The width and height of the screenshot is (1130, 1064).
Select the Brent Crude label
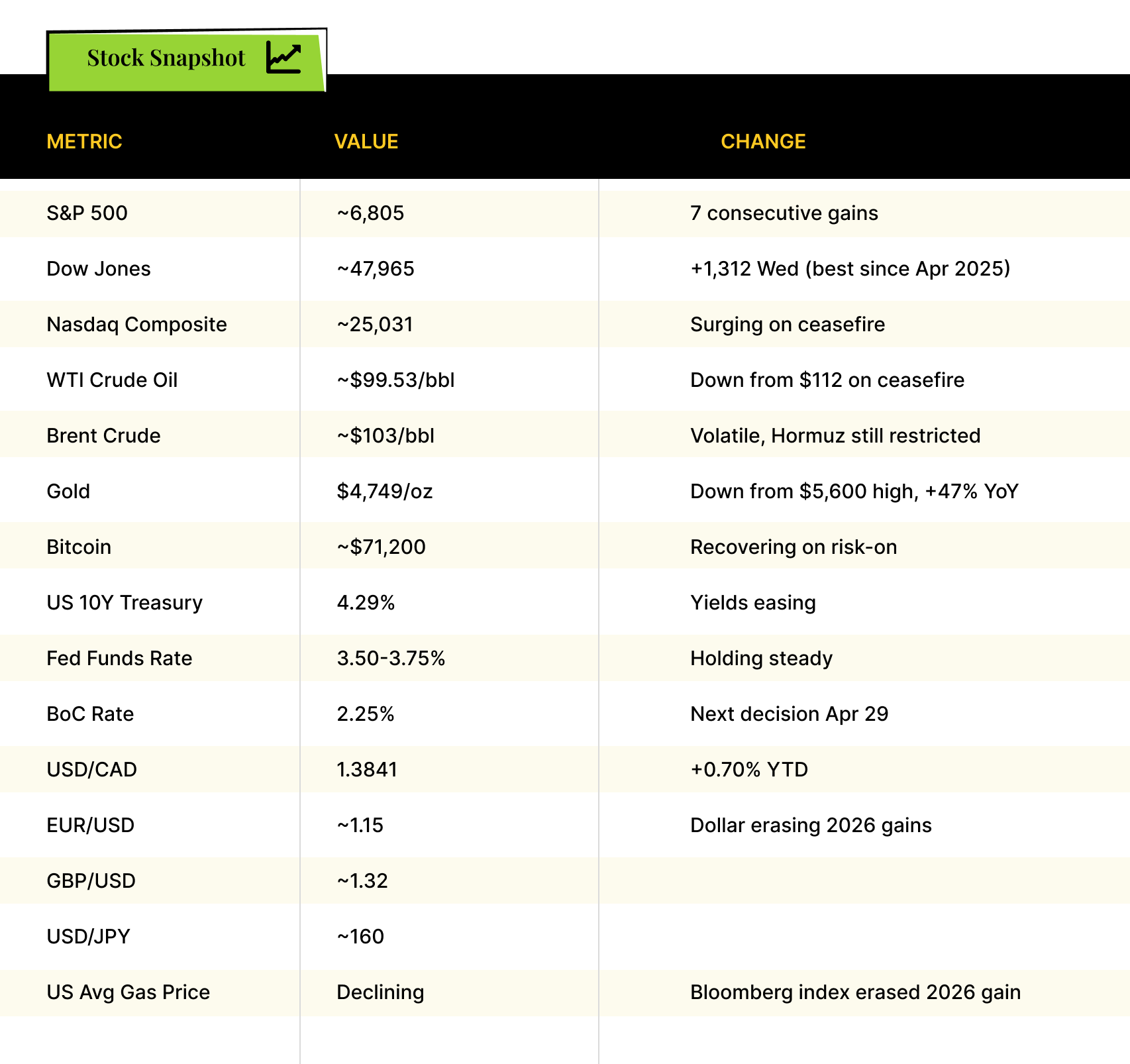pyautogui.click(x=103, y=436)
